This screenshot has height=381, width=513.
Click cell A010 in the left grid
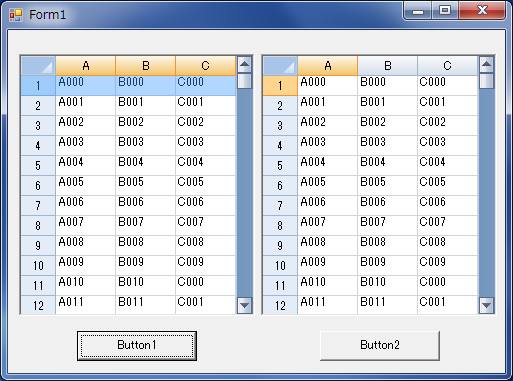tap(85, 286)
